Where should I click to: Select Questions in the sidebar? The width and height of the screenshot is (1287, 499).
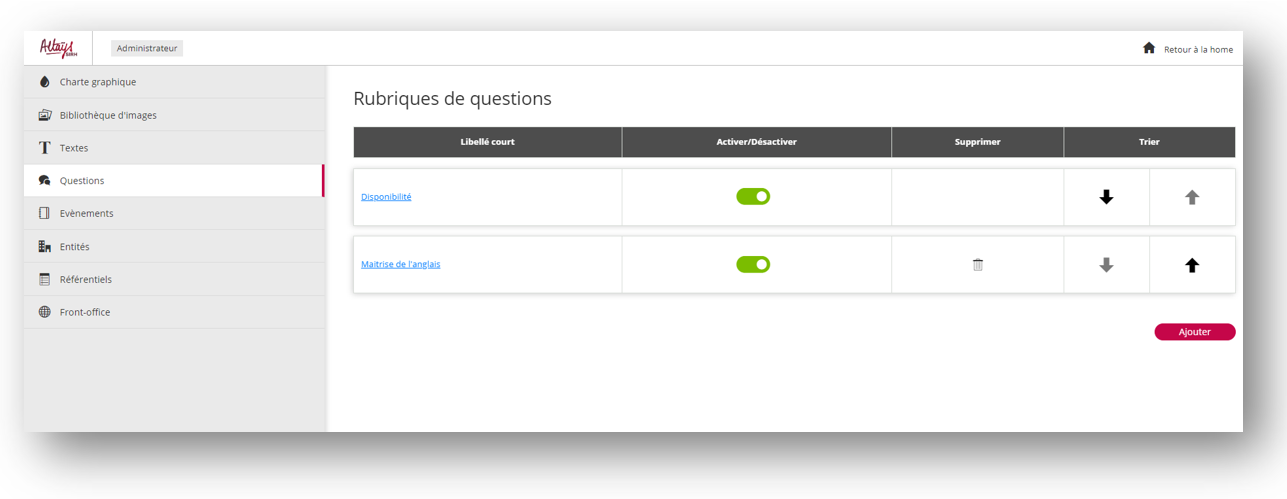coord(82,181)
